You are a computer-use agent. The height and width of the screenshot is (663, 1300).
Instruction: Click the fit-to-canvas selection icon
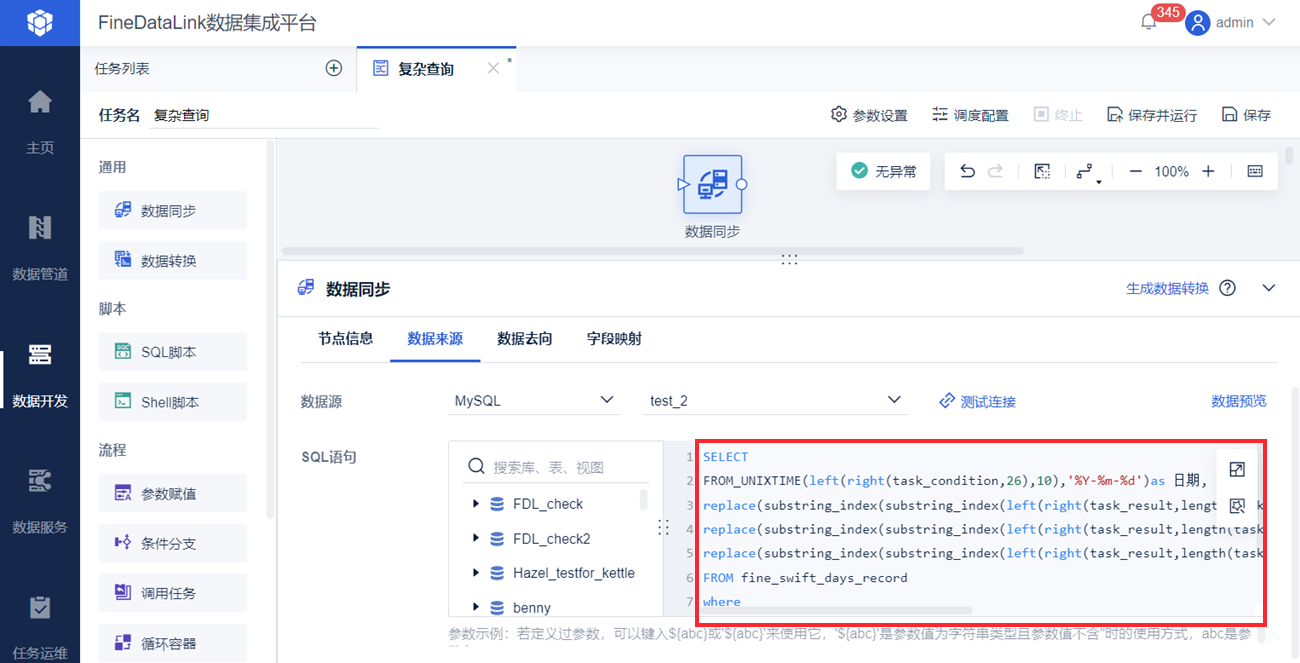click(1042, 171)
